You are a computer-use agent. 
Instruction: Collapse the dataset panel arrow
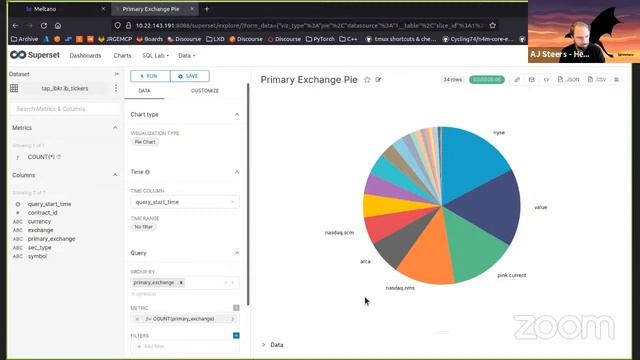[x=117, y=74]
